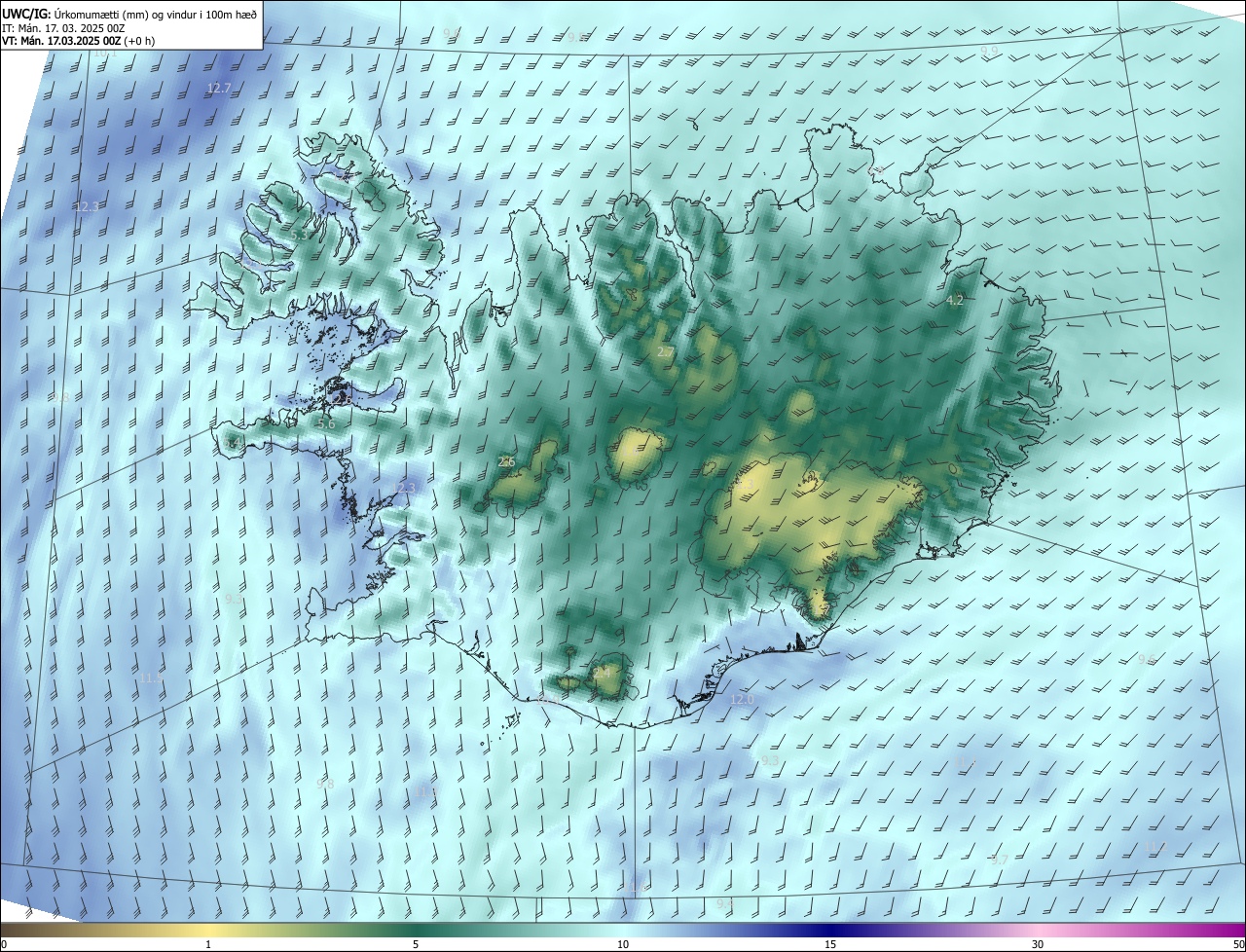Screen dimensions: 1246x952
Task: Click the 4.2 value label in east Iceland
Action: [955, 301]
